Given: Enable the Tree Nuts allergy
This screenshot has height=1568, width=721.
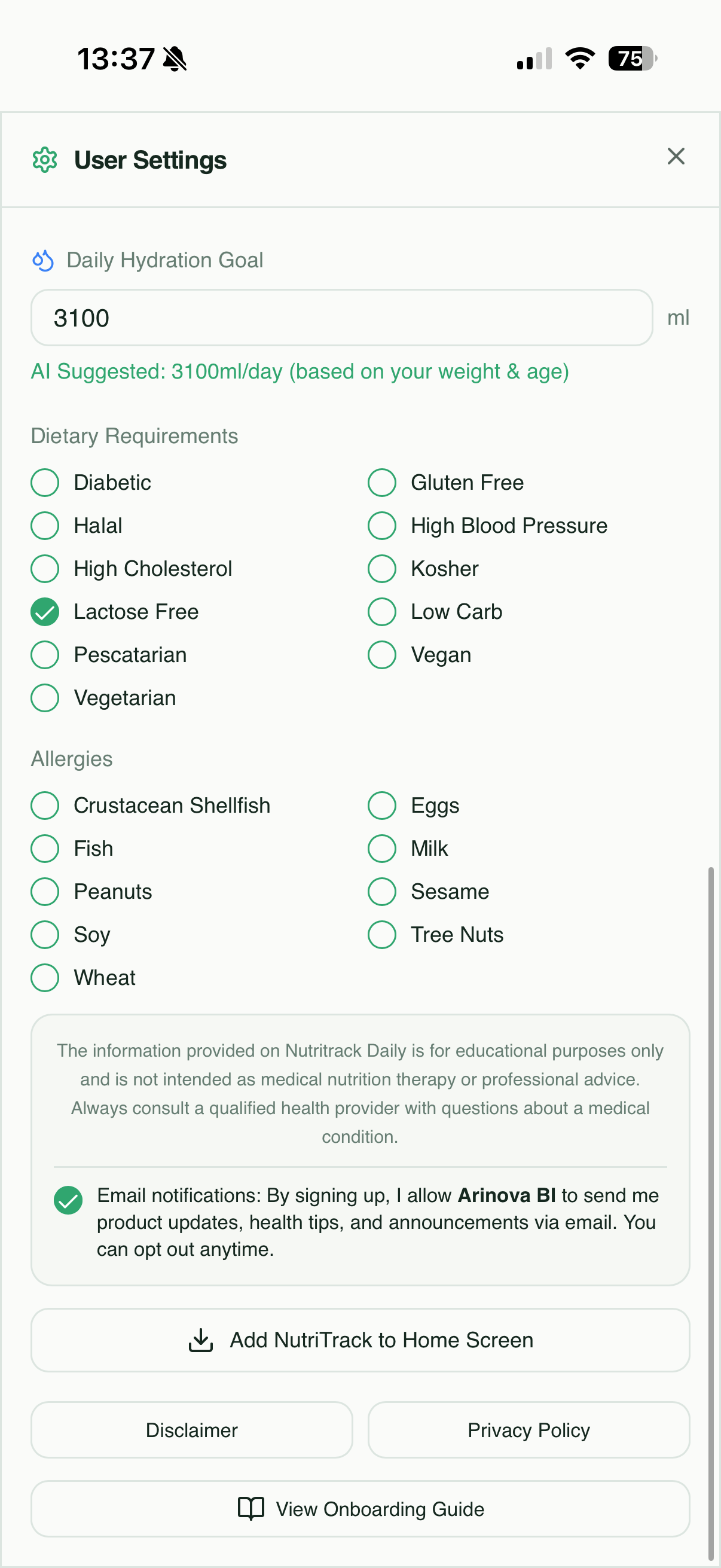Looking at the screenshot, I should [x=381, y=934].
